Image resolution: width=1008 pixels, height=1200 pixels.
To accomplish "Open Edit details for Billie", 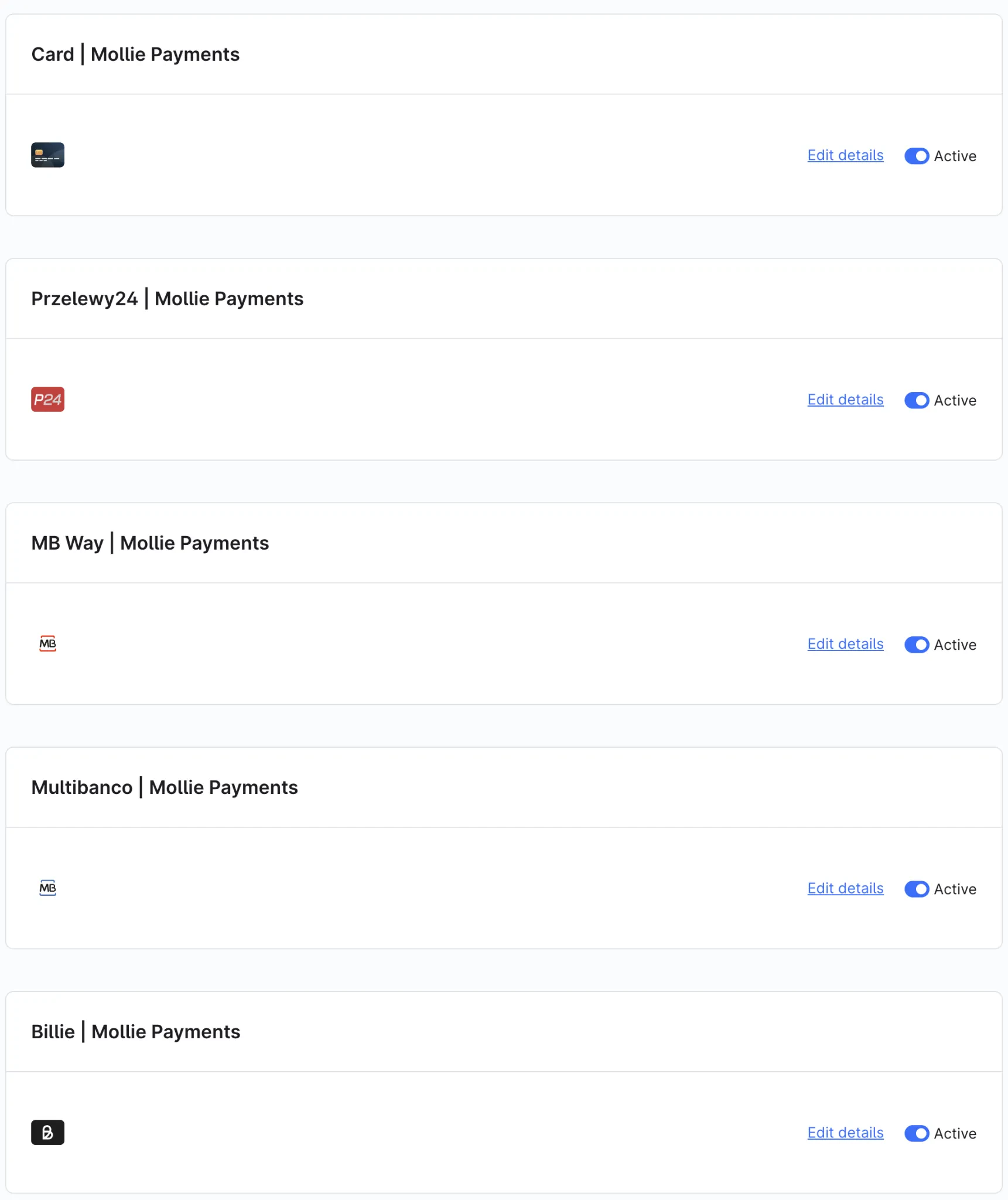I will point(845,1133).
